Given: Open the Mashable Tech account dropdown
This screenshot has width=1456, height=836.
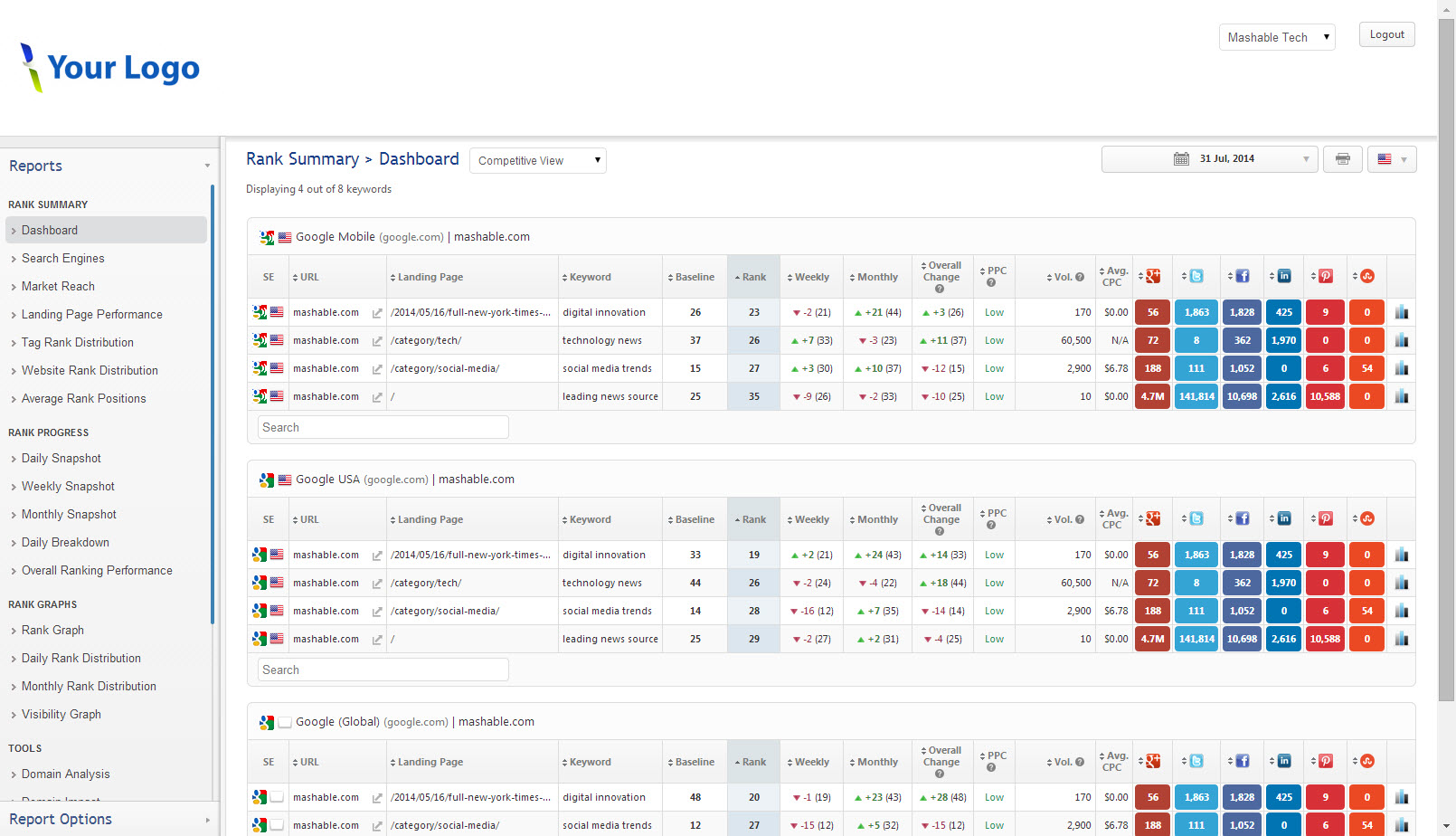Looking at the screenshot, I should click(x=1277, y=37).
